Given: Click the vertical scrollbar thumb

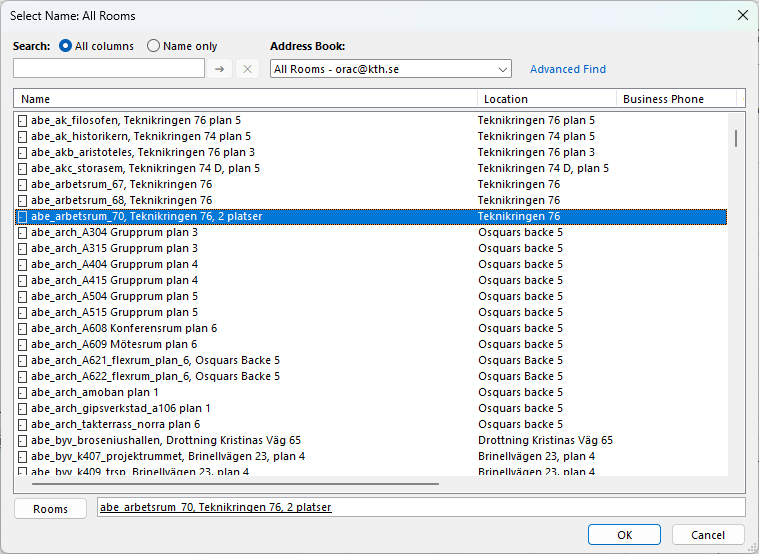Looking at the screenshot, I should pos(736,138).
